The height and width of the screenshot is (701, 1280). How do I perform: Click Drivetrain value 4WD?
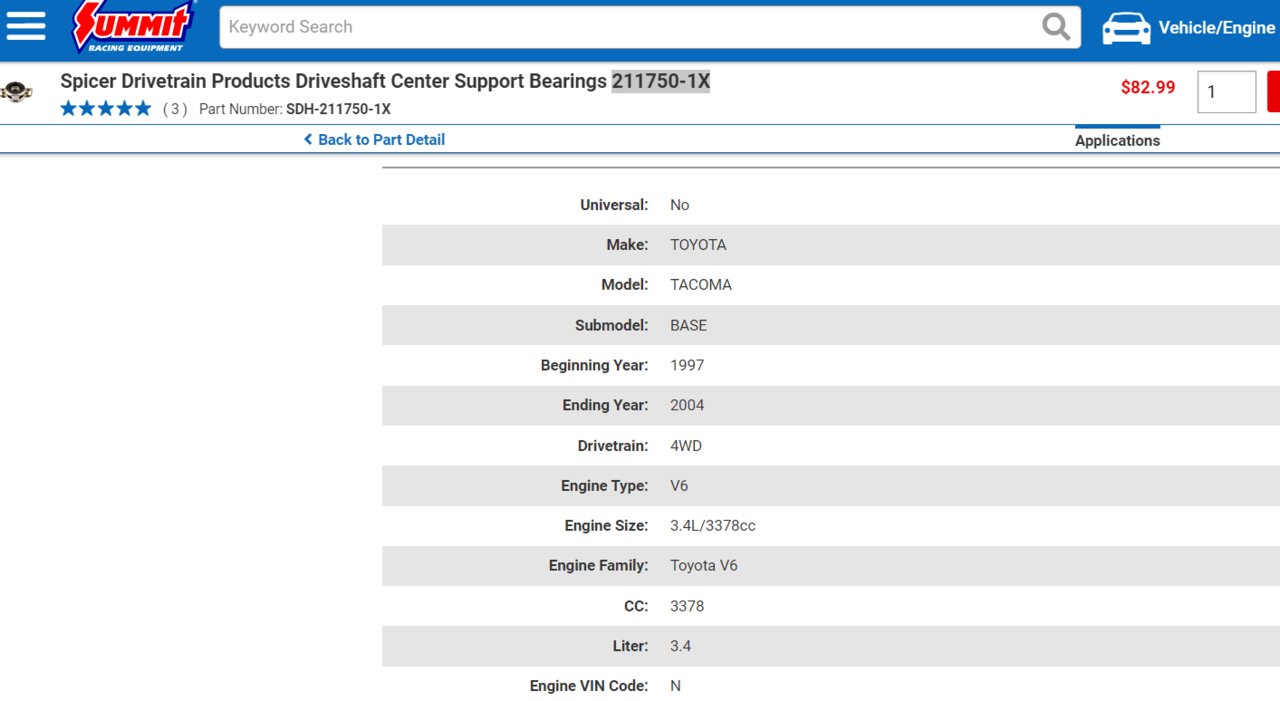686,446
